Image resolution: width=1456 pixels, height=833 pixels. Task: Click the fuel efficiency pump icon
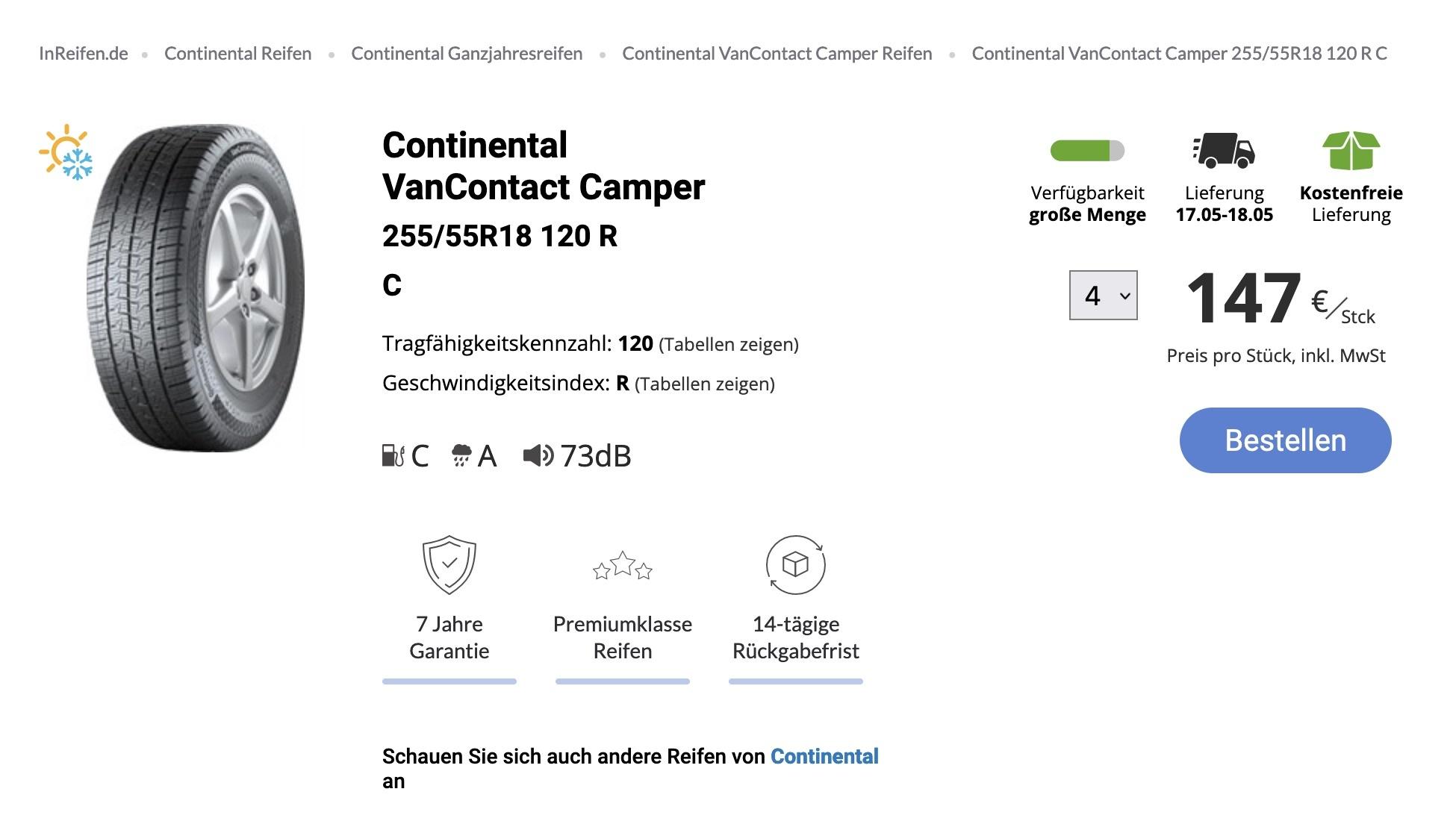click(393, 455)
